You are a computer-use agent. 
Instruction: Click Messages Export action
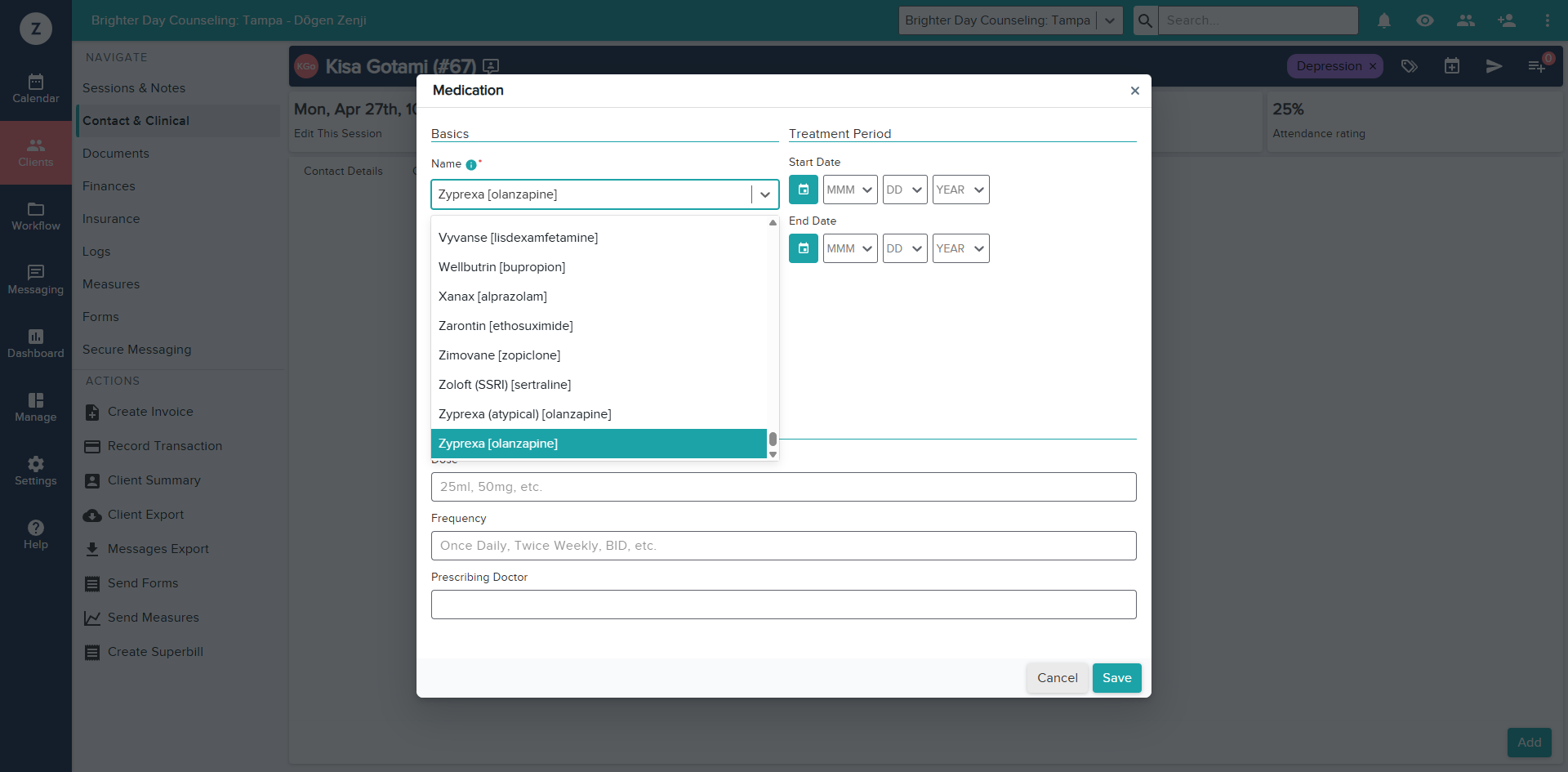(x=147, y=549)
